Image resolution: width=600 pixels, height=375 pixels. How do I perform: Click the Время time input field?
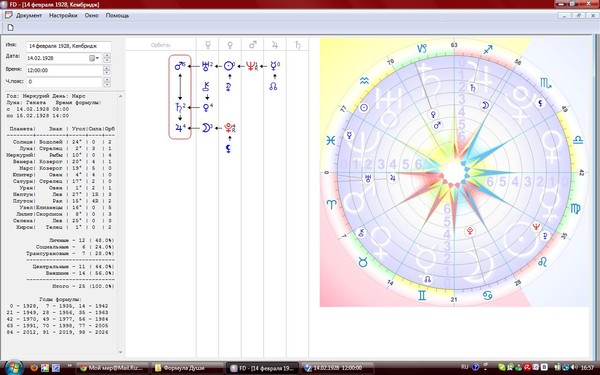tap(64, 70)
